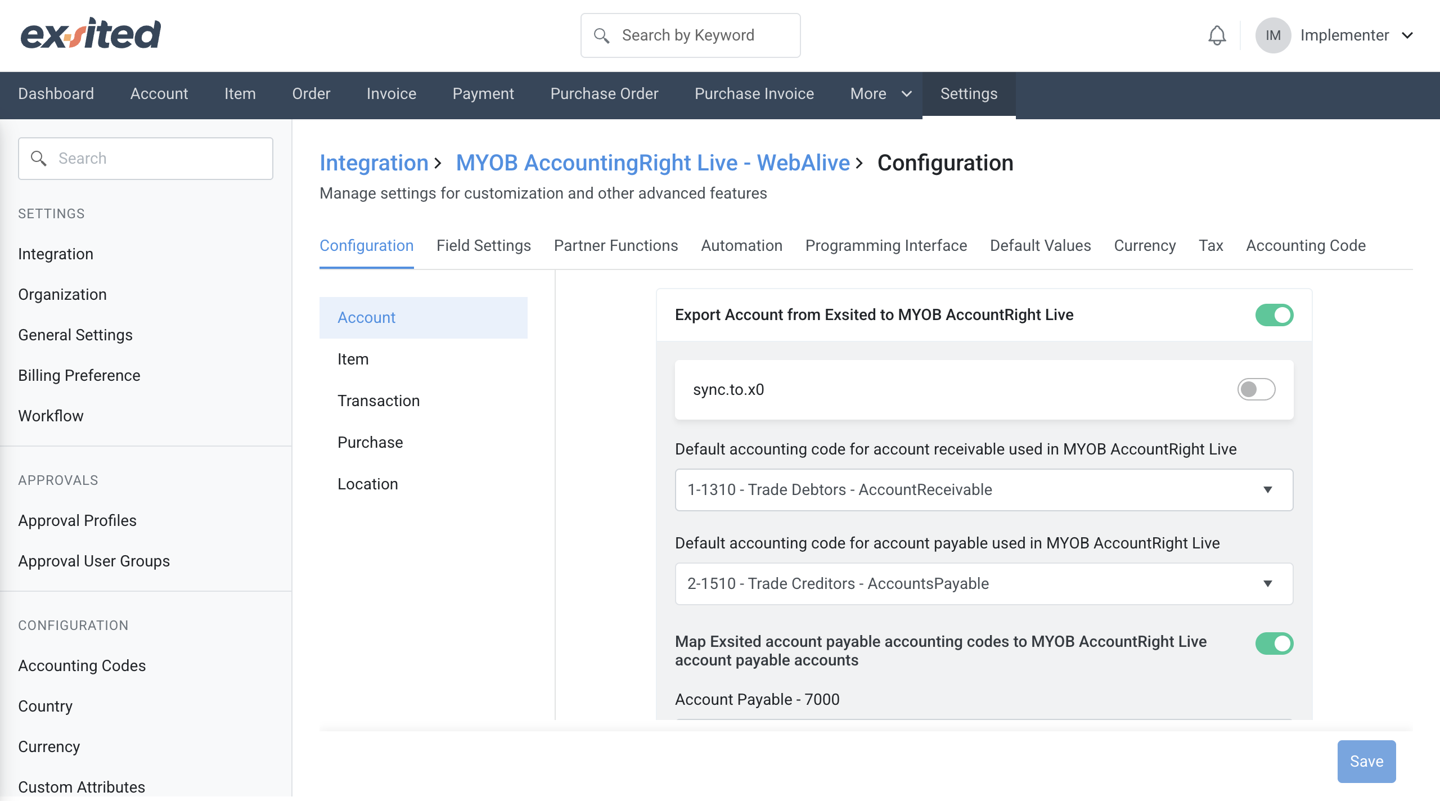Switch to the Accounting Code tab
The image size is (1440, 801).
(x=1306, y=246)
